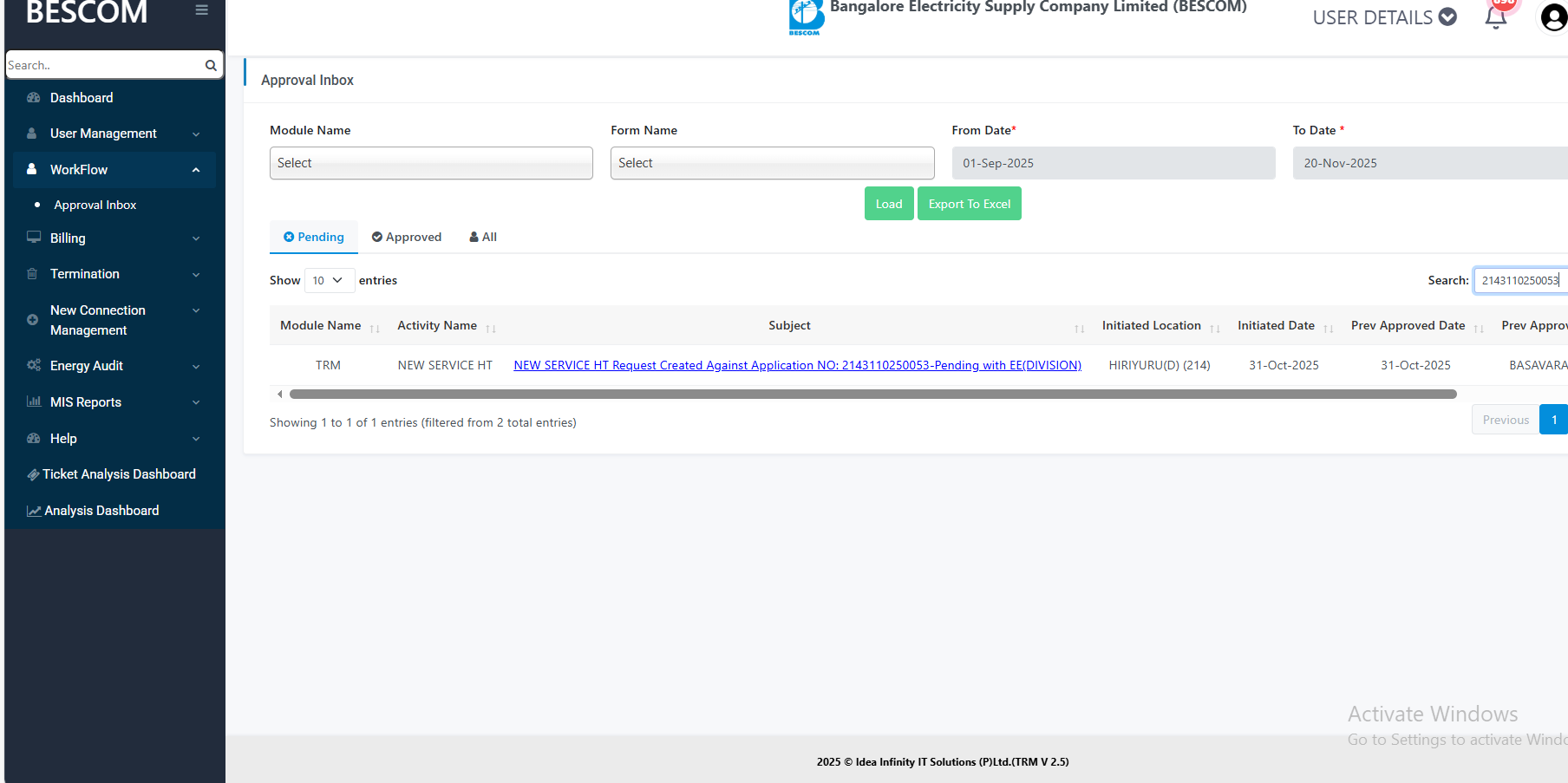Sort by Subject column arrows
Image resolution: width=1568 pixels, height=783 pixels.
(x=1080, y=329)
